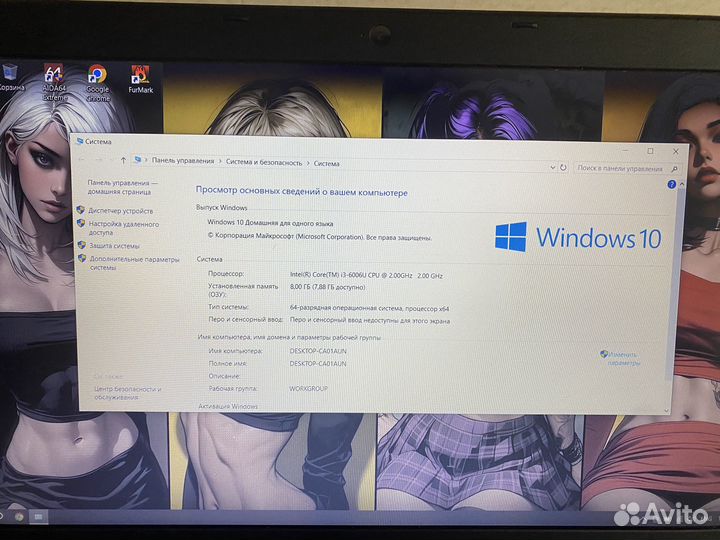Click the computer icon in address bar
The width and height of the screenshot is (720, 540).
point(137,160)
